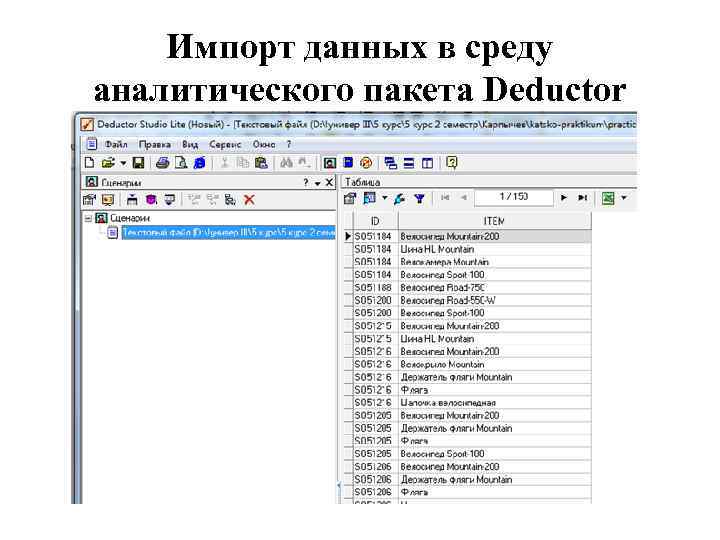
Task: Click the purple Processing wizard icon
Action: point(151,200)
